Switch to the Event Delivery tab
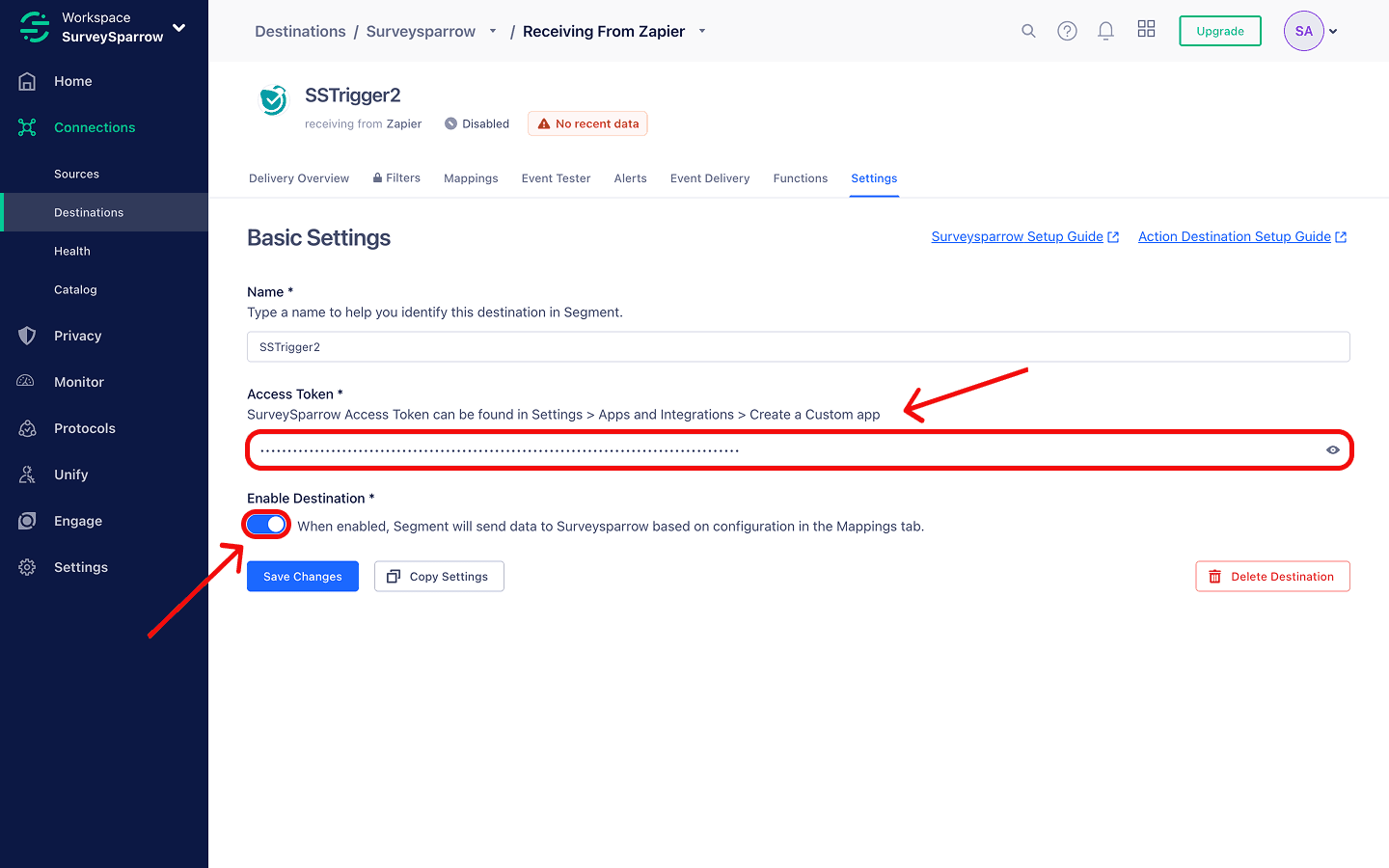The width and height of the screenshot is (1389, 868). click(710, 178)
